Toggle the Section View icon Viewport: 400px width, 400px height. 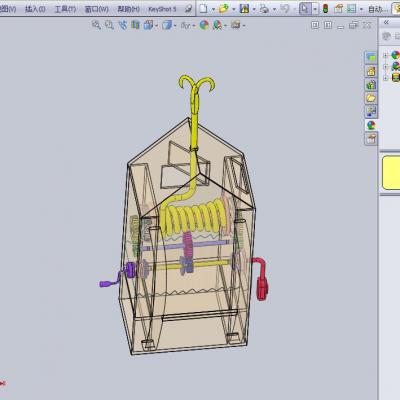135,25
